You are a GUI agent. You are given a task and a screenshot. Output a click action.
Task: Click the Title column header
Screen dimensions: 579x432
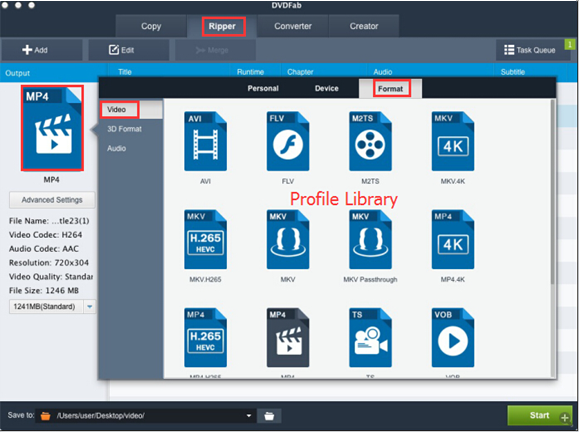coord(125,72)
